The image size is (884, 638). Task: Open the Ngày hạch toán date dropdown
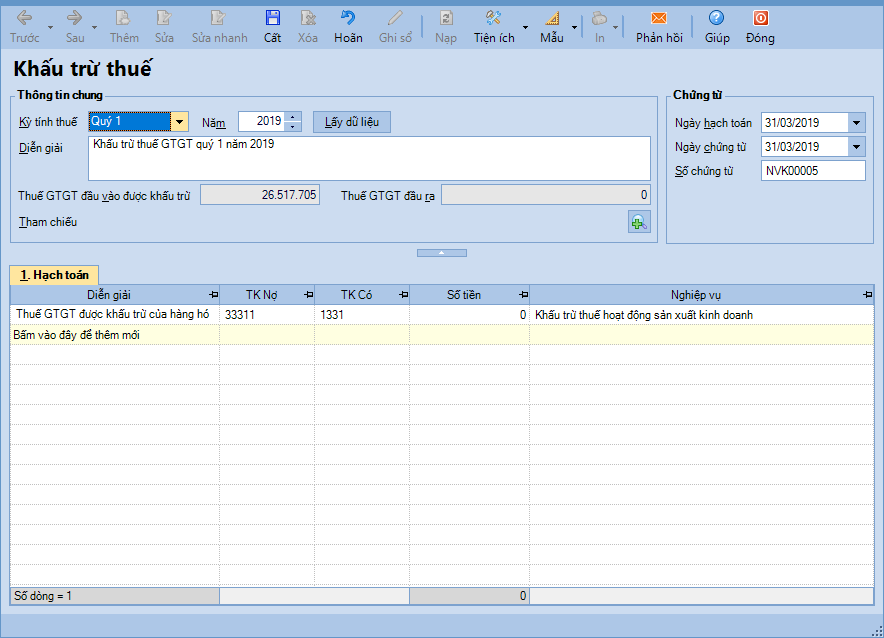pos(857,123)
